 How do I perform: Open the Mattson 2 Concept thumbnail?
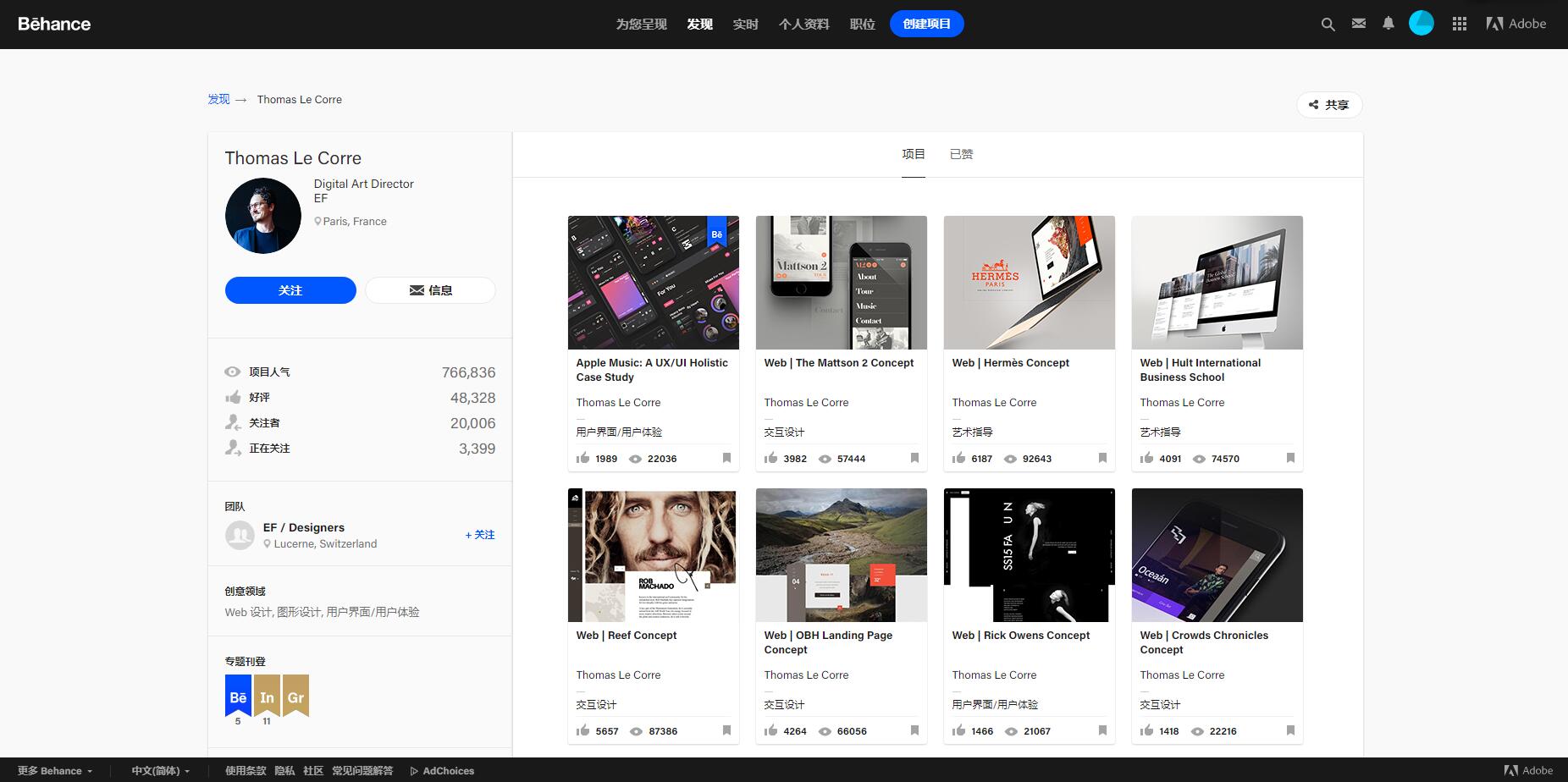coord(842,283)
